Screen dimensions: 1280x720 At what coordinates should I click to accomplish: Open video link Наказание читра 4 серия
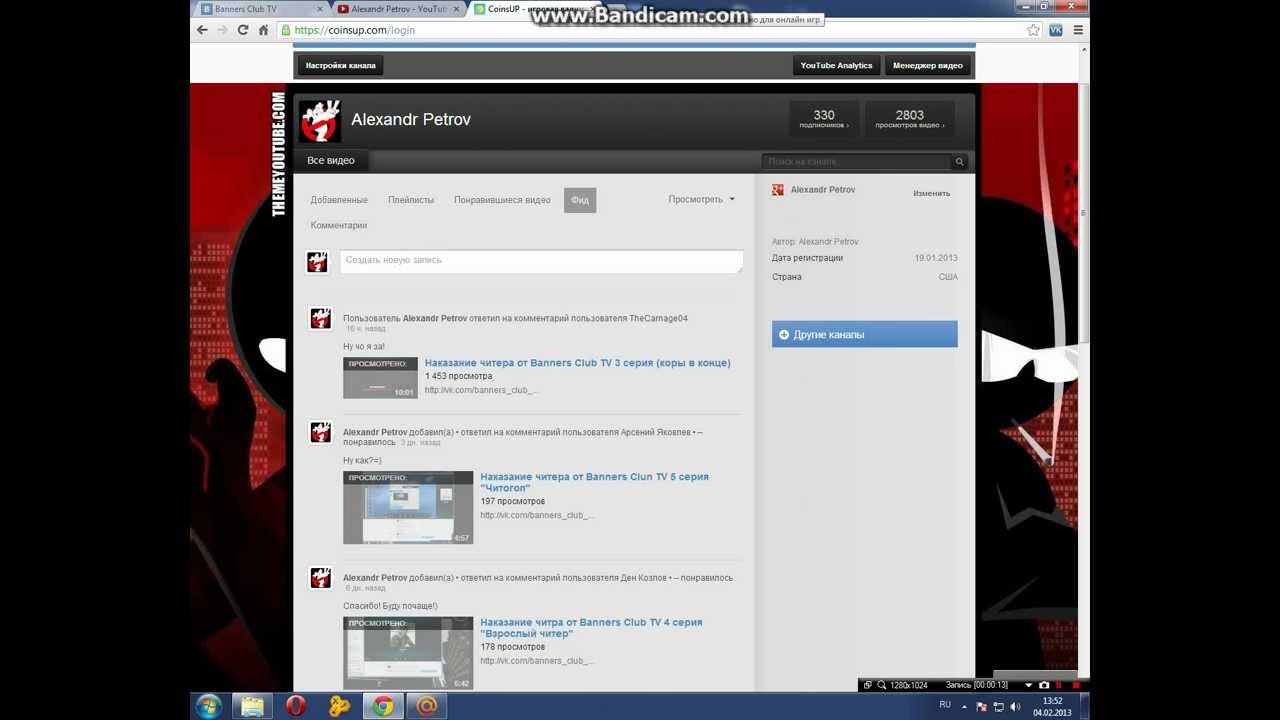(591, 628)
